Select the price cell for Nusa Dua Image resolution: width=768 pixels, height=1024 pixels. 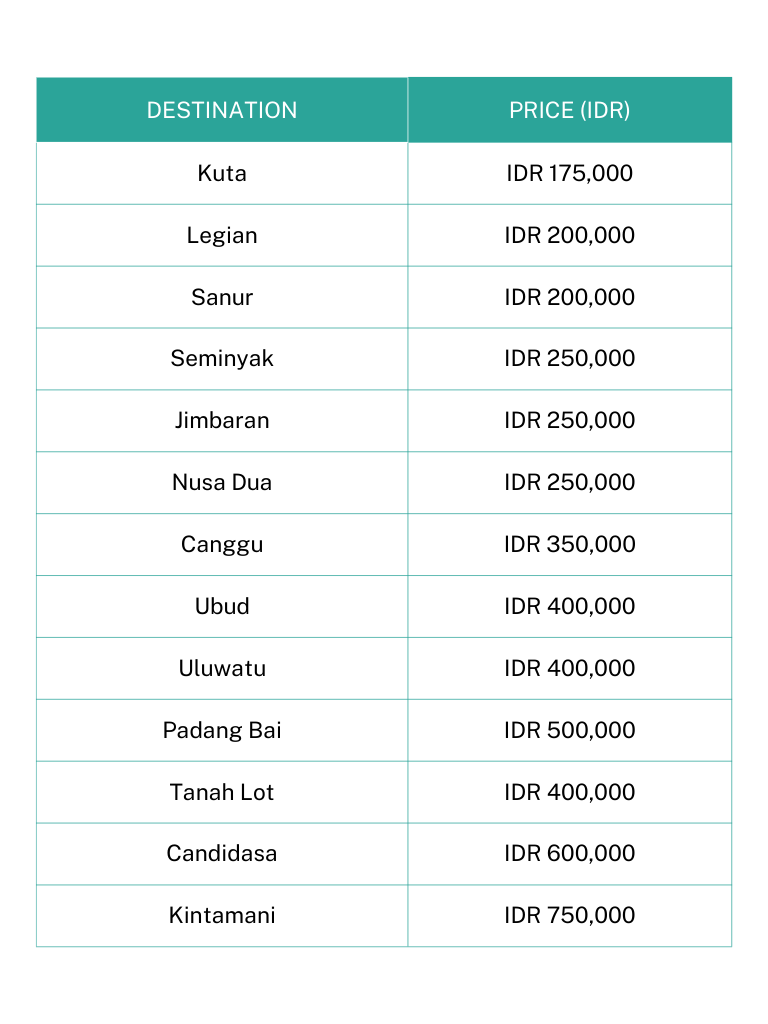(x=570, y=482)
